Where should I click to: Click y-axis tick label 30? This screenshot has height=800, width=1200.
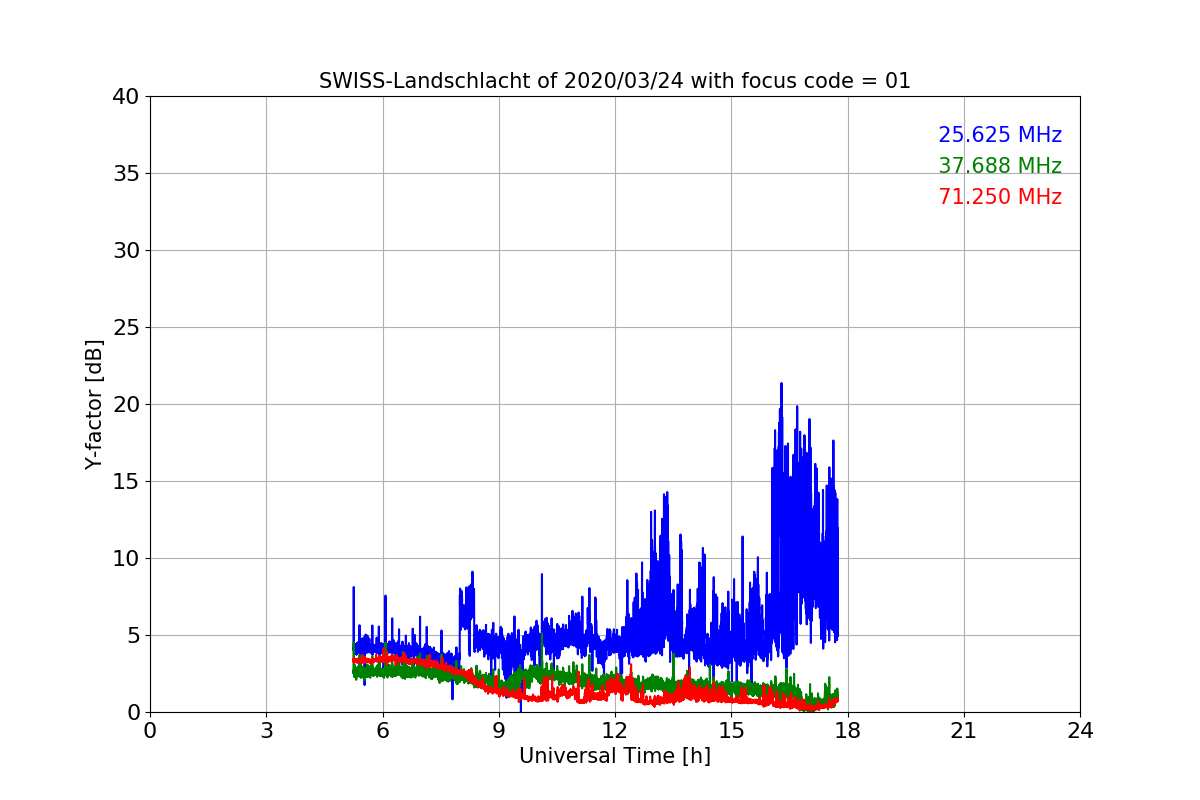(x=126, y=251)
